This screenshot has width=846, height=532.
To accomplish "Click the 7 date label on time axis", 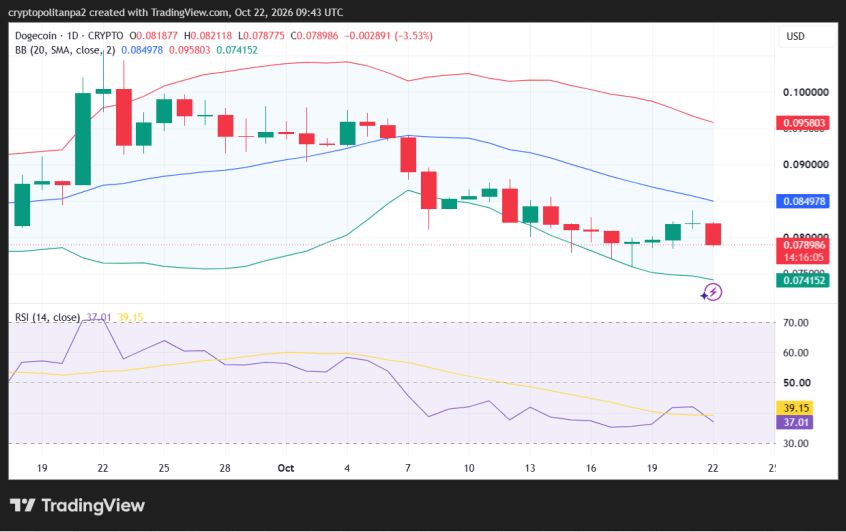I will pyautogui.click(x=408, y=468).
